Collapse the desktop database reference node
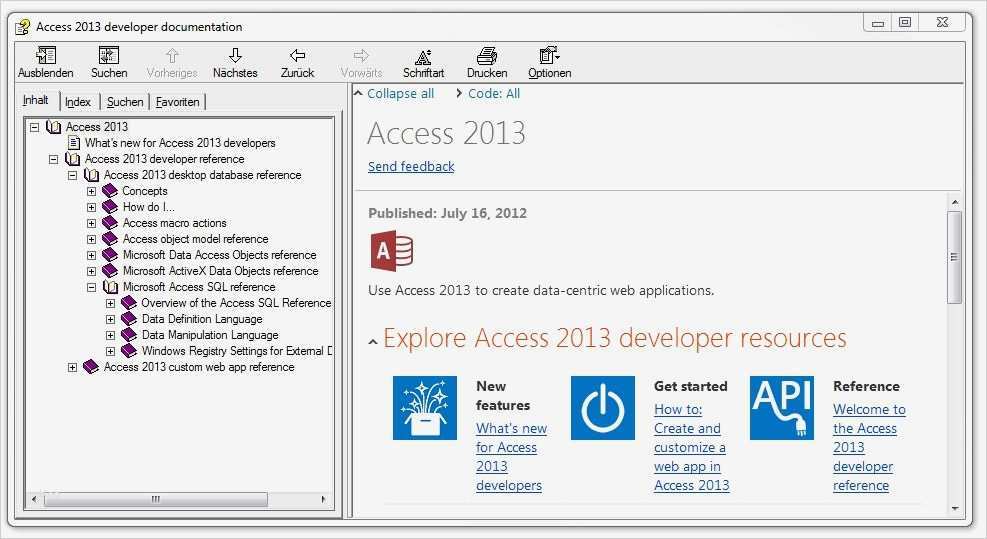This screenshot has width=987, height=539. click(72, 175)
